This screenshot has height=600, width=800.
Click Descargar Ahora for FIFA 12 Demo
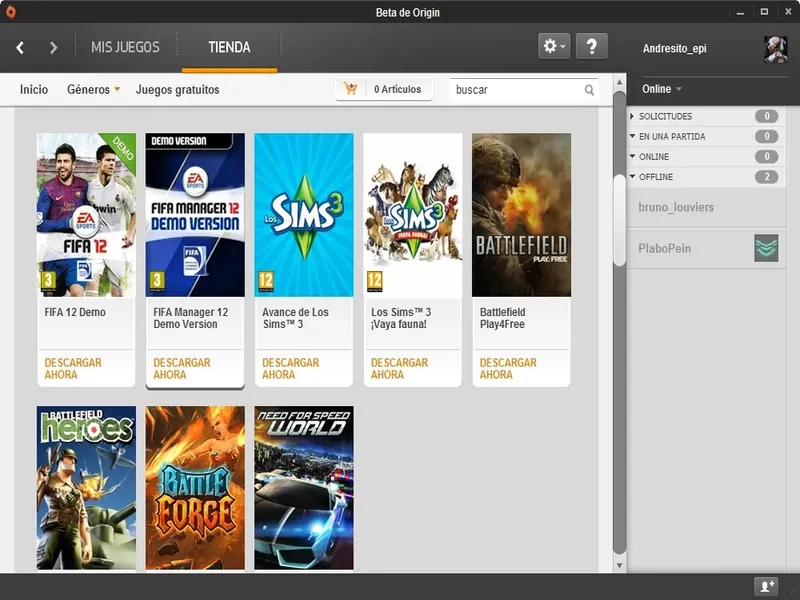(73, 368)
